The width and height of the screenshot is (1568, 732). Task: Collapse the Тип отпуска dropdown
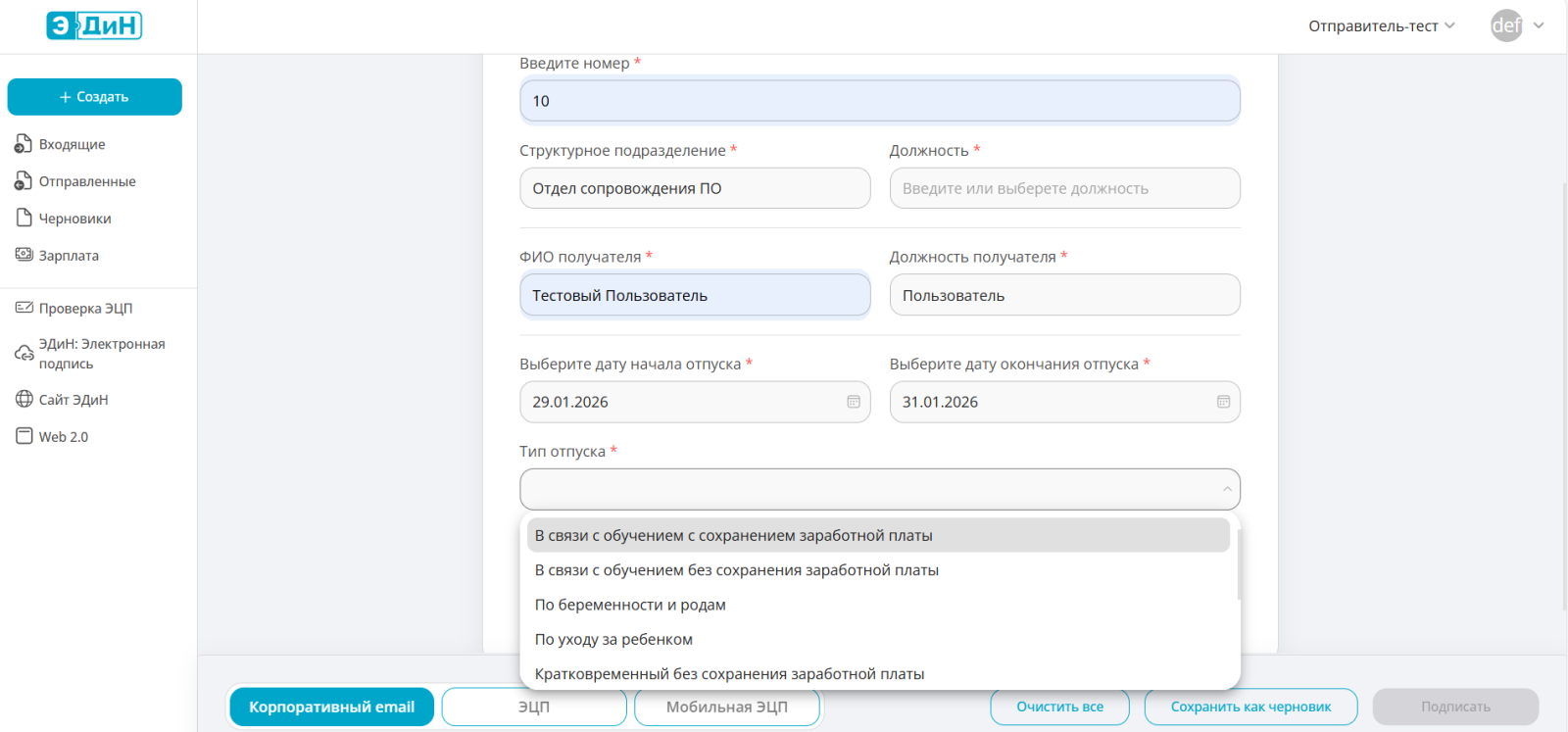coord(1227,489)
